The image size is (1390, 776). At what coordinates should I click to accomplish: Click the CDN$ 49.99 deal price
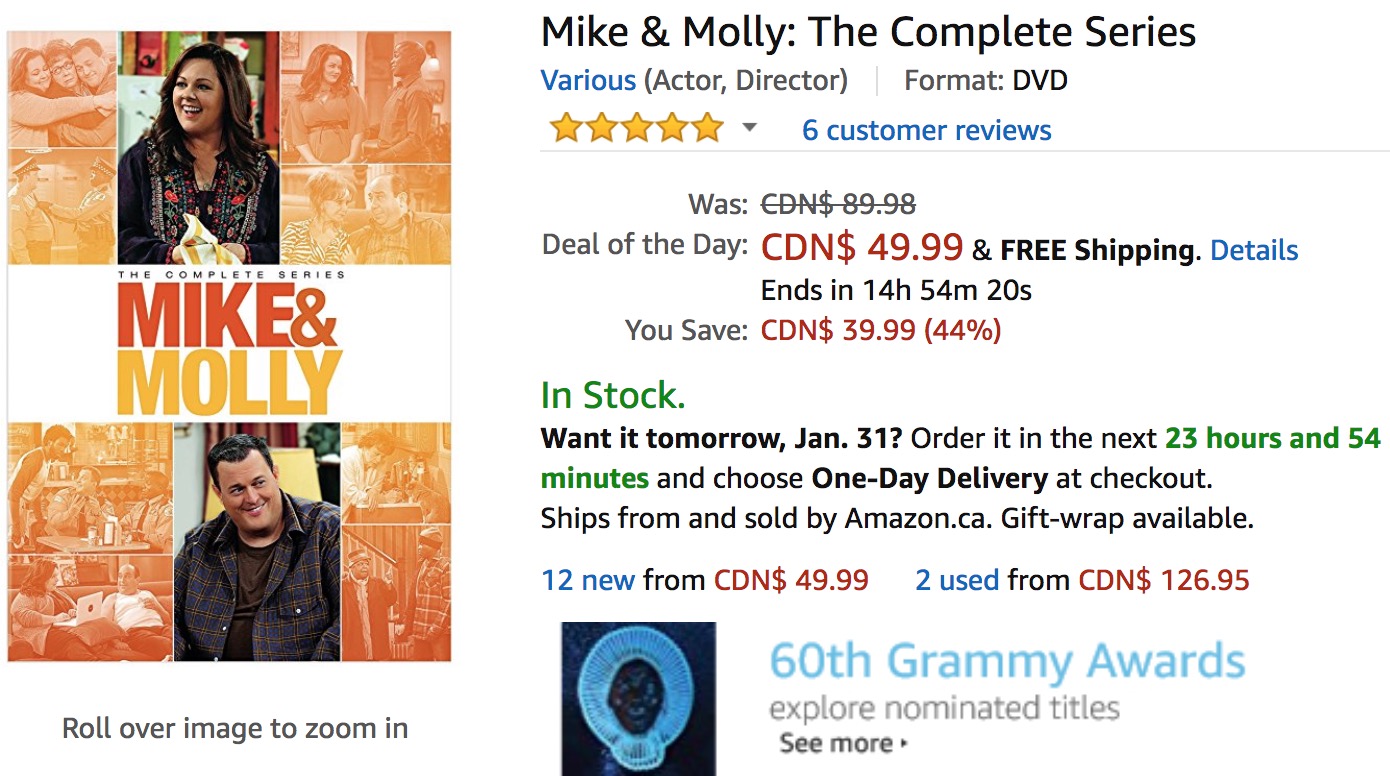pyautogui.click(x=862, y=246)
